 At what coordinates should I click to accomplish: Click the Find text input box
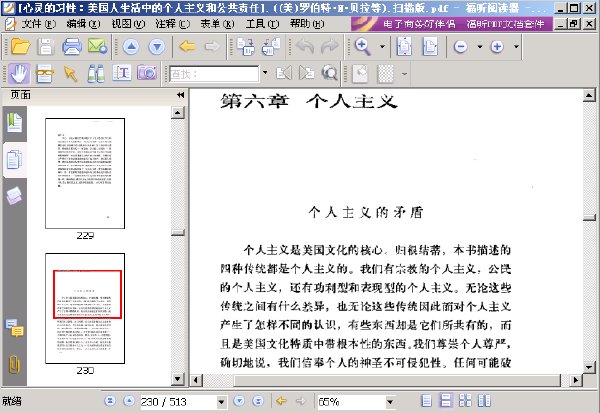pos(214,73)
